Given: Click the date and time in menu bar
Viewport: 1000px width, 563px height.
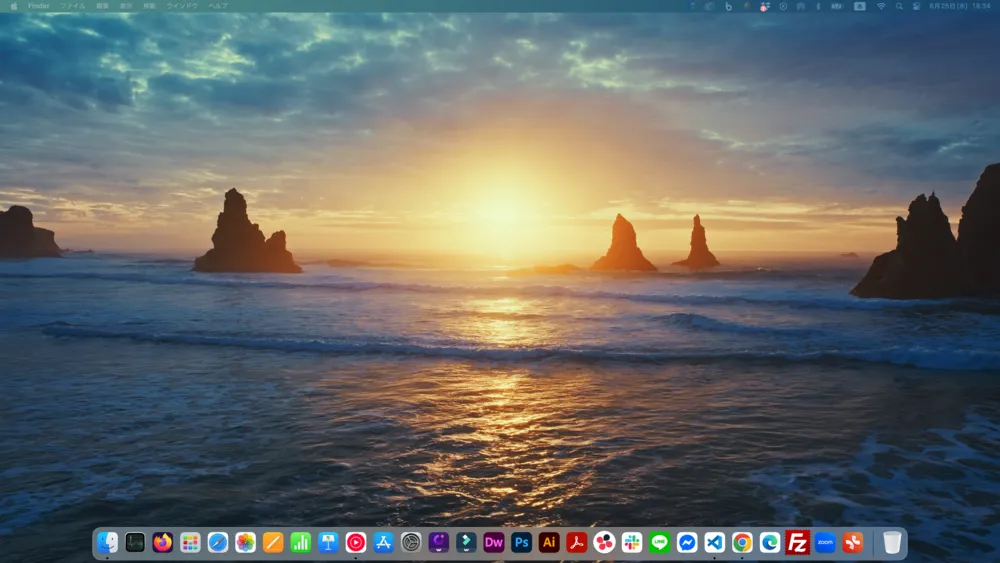Looking at the screenshot, I should 959,6.
